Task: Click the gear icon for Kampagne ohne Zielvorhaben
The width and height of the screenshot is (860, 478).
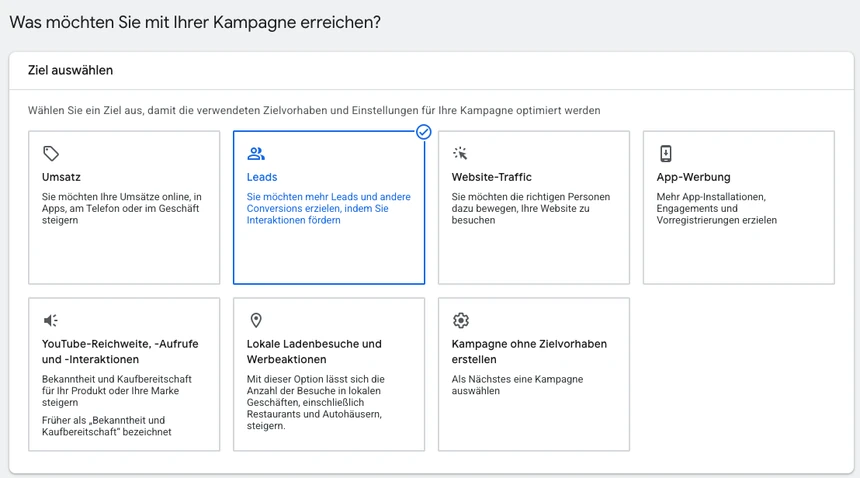Action: (x=461, y=320)
